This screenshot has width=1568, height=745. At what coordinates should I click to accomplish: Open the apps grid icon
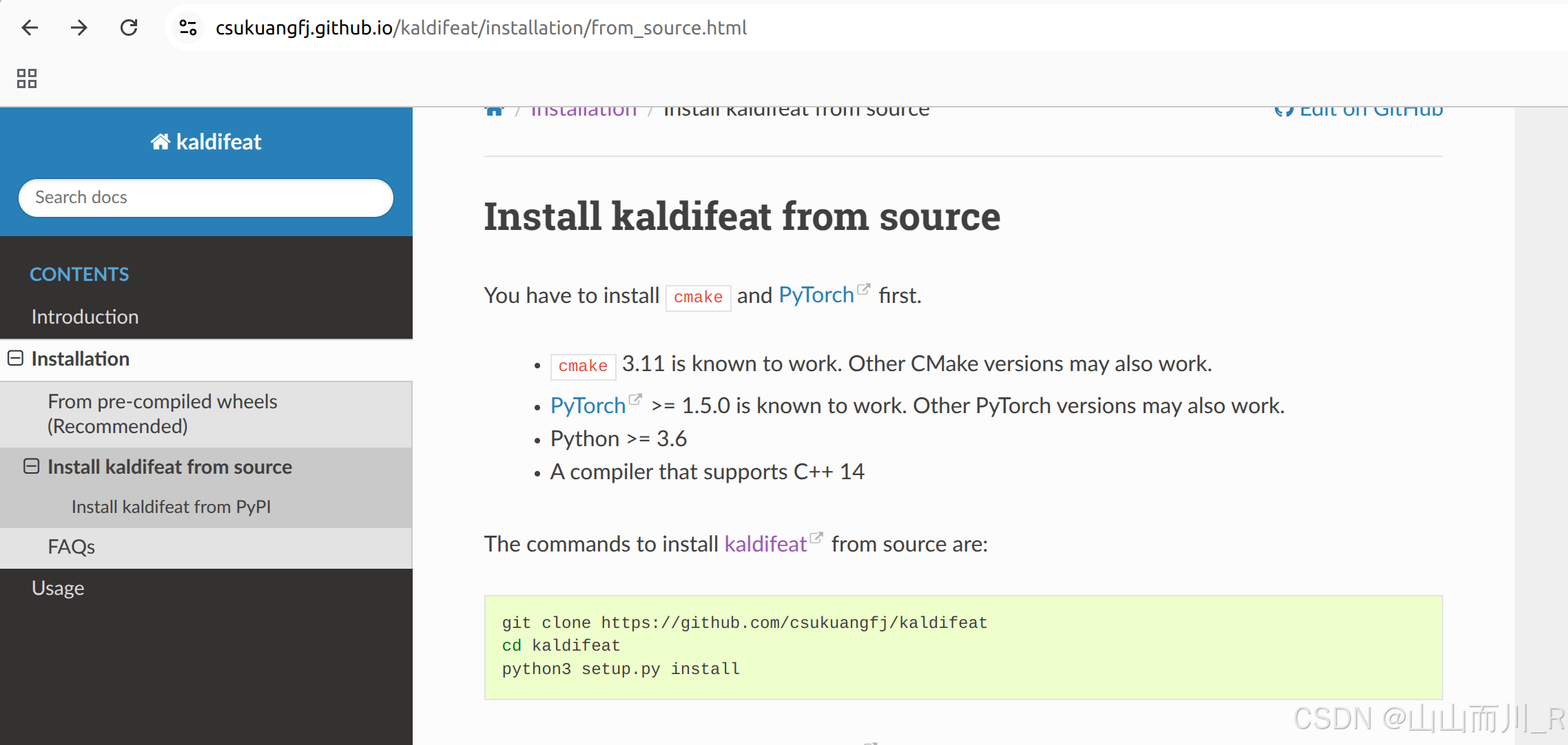(27, 78)
